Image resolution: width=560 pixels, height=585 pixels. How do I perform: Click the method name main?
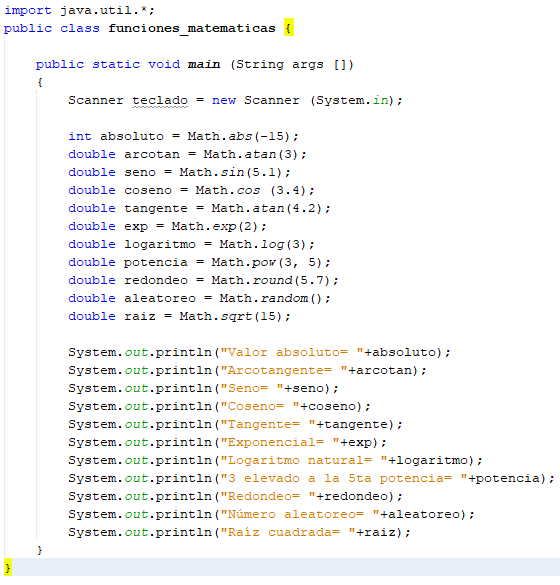click(204, 64)
